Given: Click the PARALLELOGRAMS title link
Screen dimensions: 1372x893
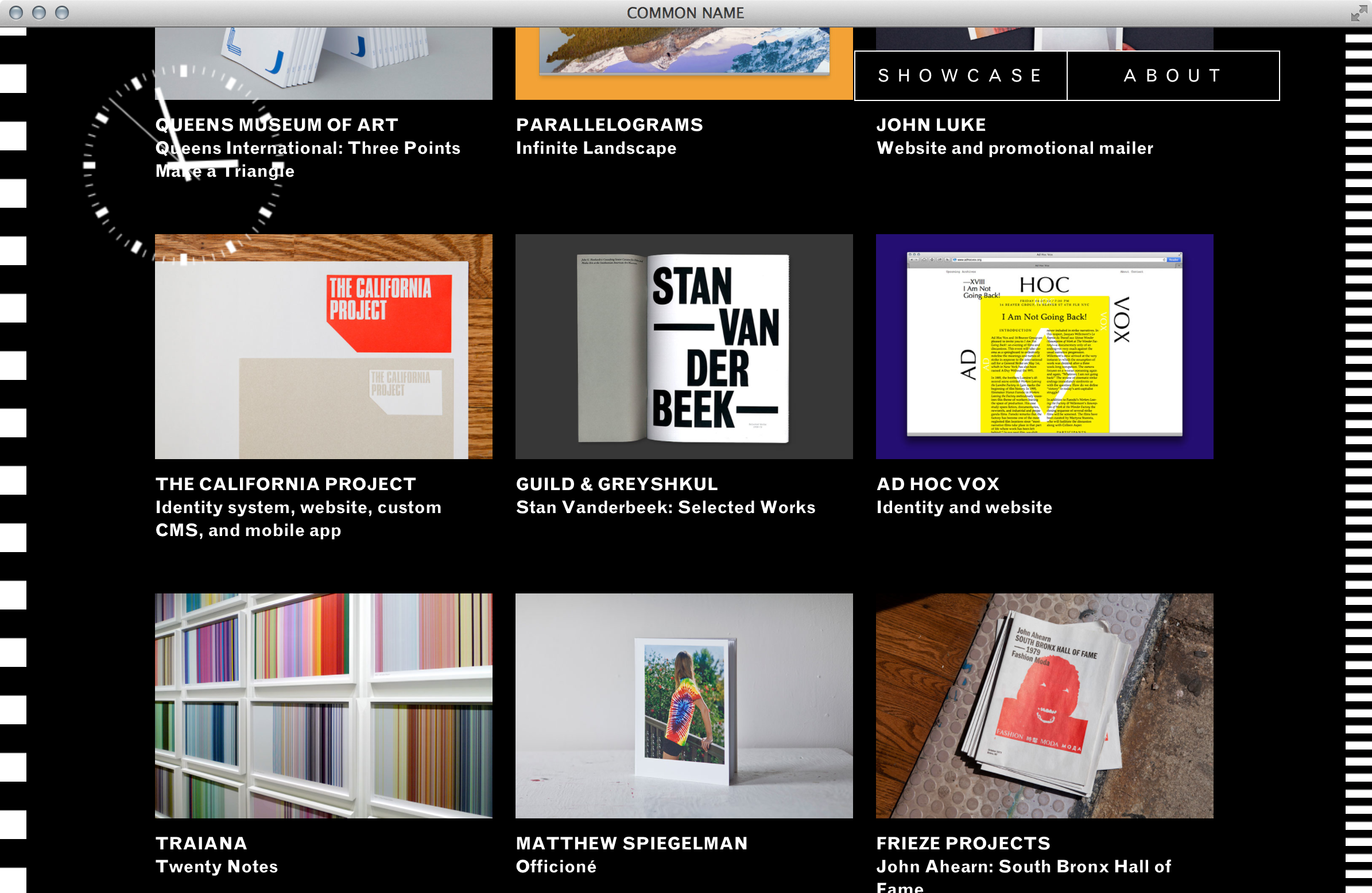Looking at the screenshot, I should (609, 125).
